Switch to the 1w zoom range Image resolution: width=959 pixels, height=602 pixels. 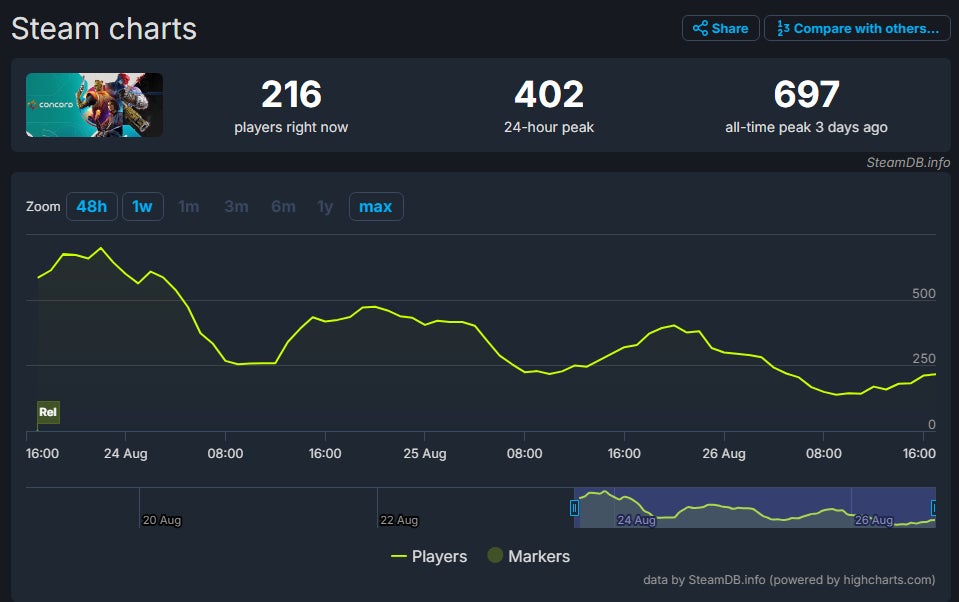pyautogui.click(x=142, y=206)
